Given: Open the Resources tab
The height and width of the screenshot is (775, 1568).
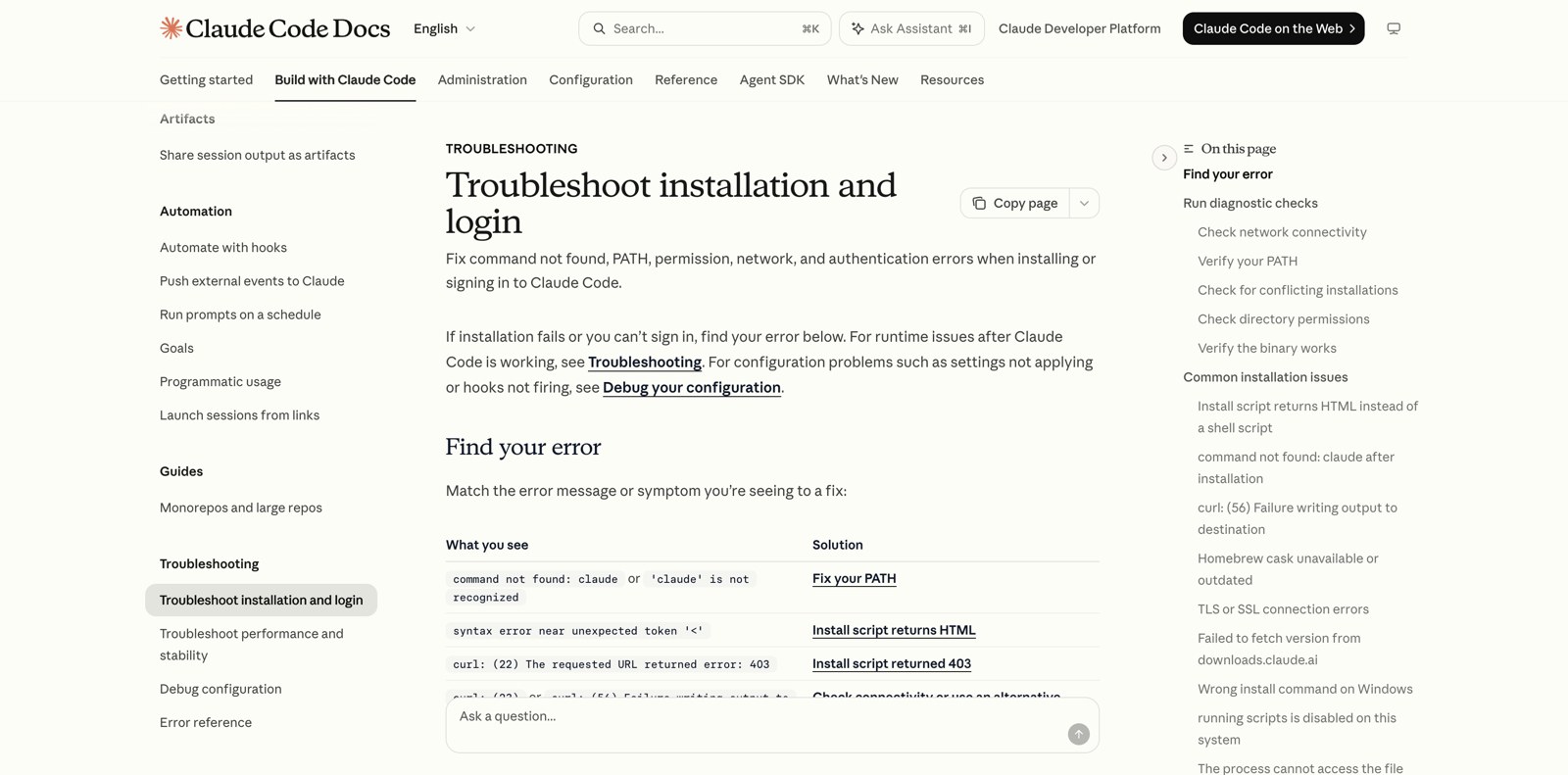Looking at the screenshot, I should pos(952,79).
